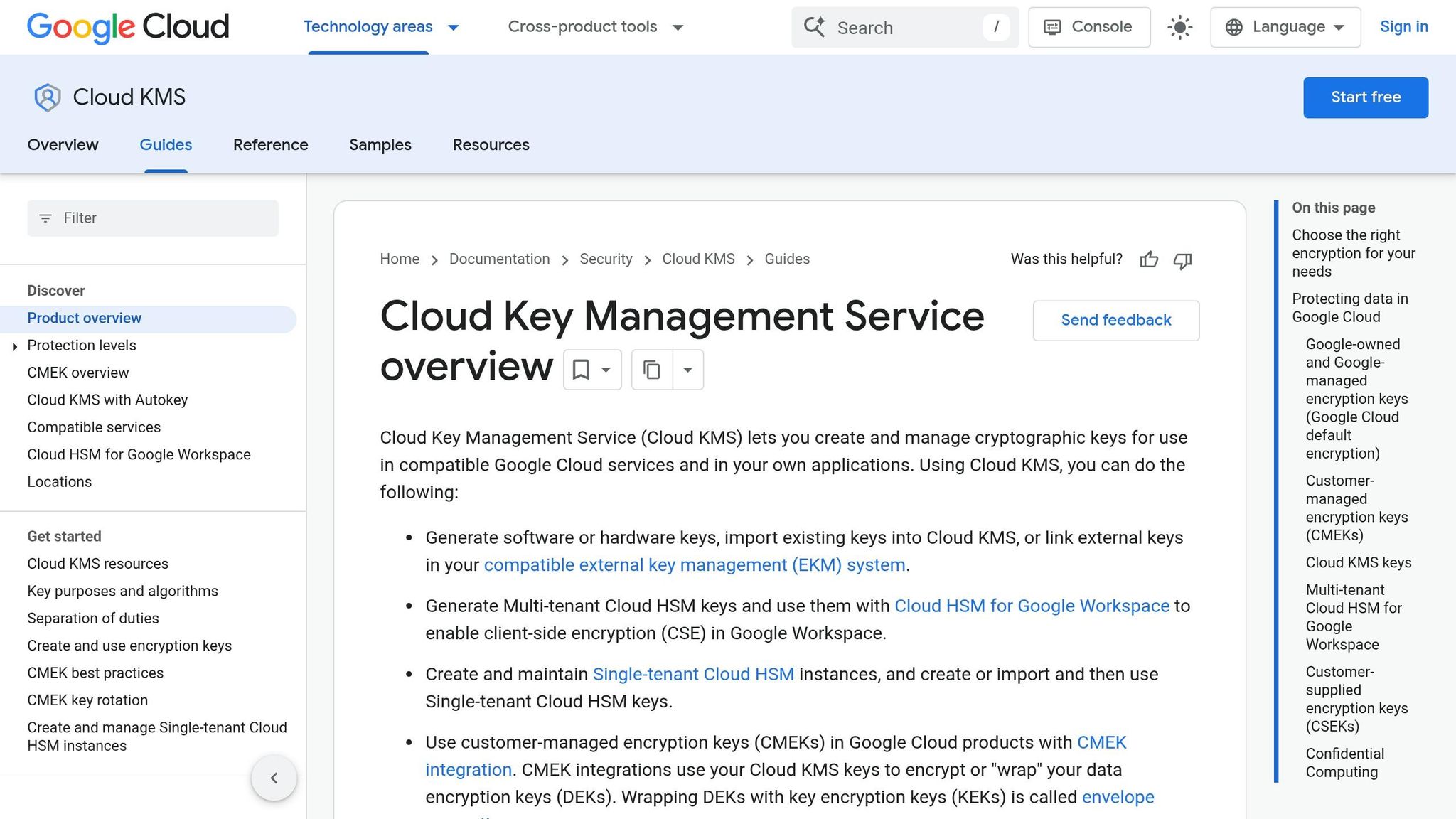
Task: Click the Cloud KMS product title
Action: 129,97
